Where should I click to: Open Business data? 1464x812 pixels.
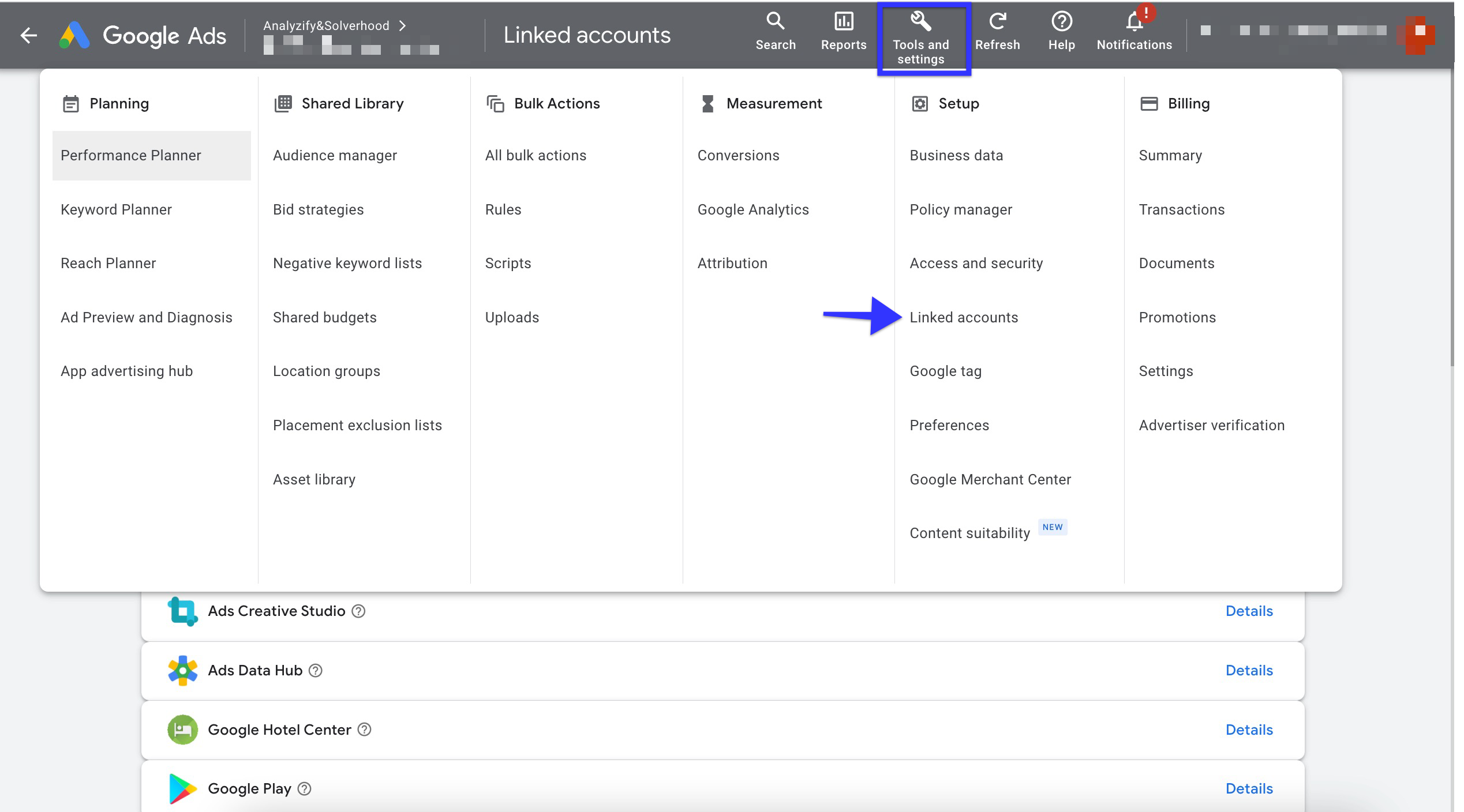[x=956, y=155]
